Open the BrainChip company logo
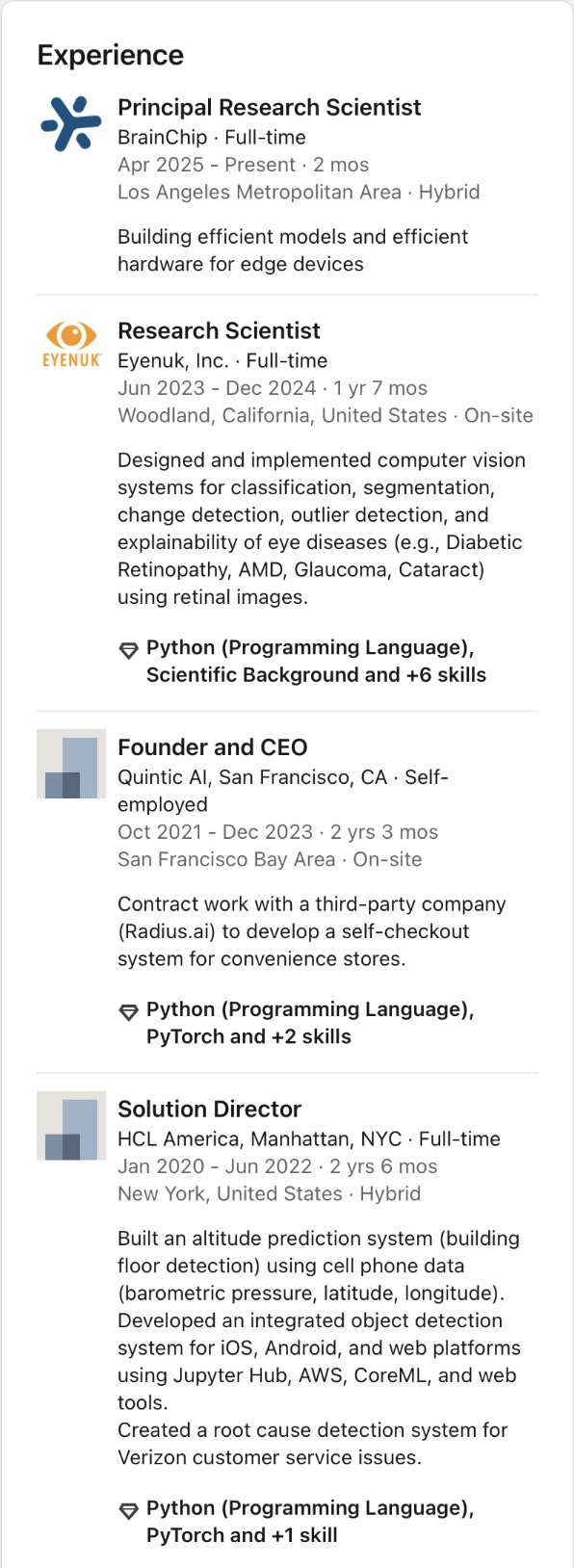574x1568 pixels. (x=71, y=124)
